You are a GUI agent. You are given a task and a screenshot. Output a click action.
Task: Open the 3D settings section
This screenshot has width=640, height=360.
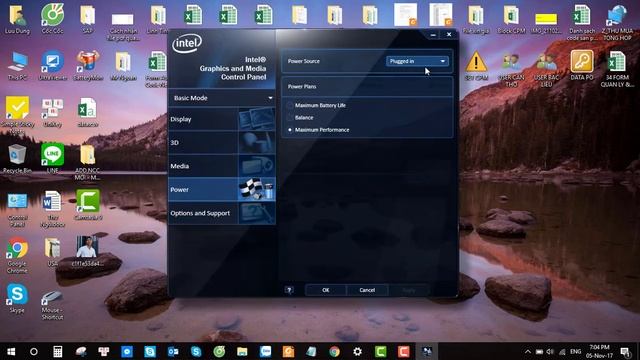222,142
